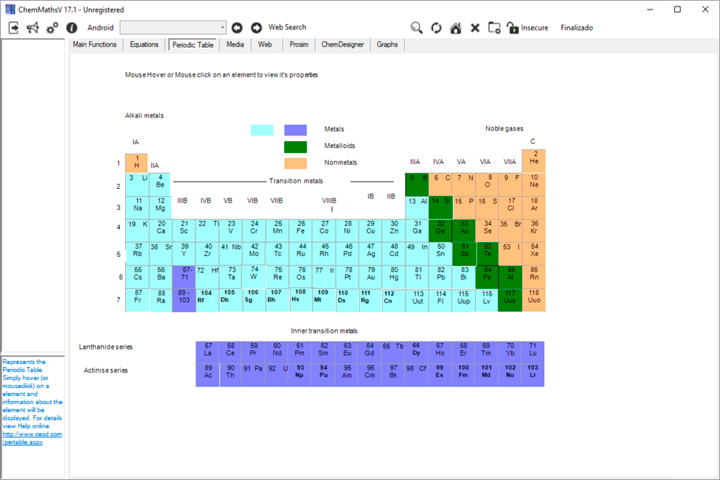Screen dimensions: 720x480
Task: Click the orange Nonmetals legend swatch
Action: pyautogui.click(x=296, y=164)
